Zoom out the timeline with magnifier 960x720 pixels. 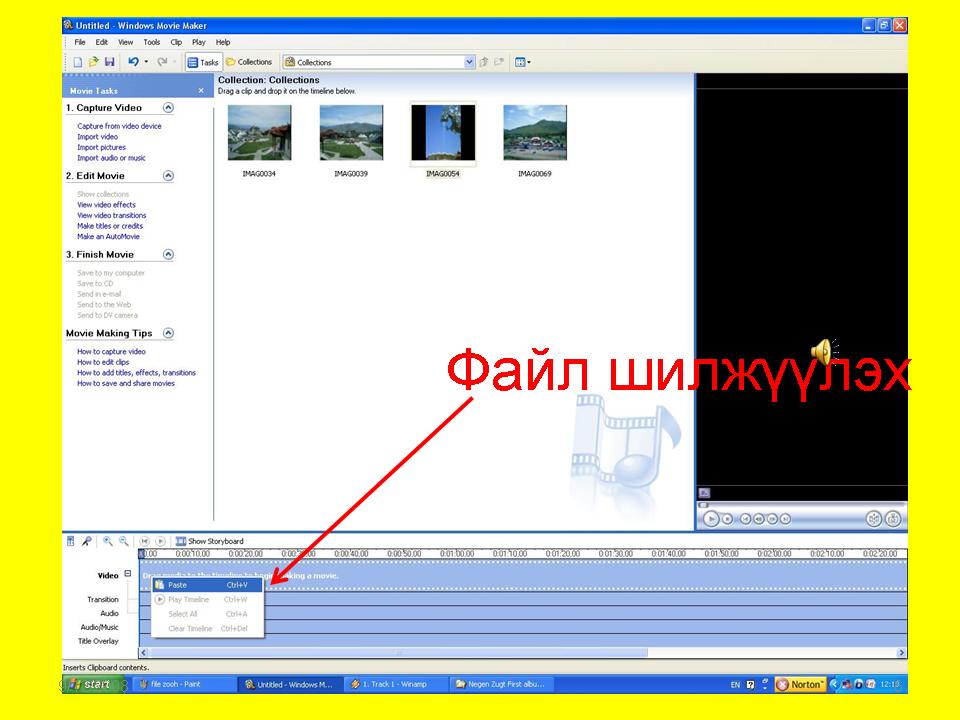click(x=123, y=541)
